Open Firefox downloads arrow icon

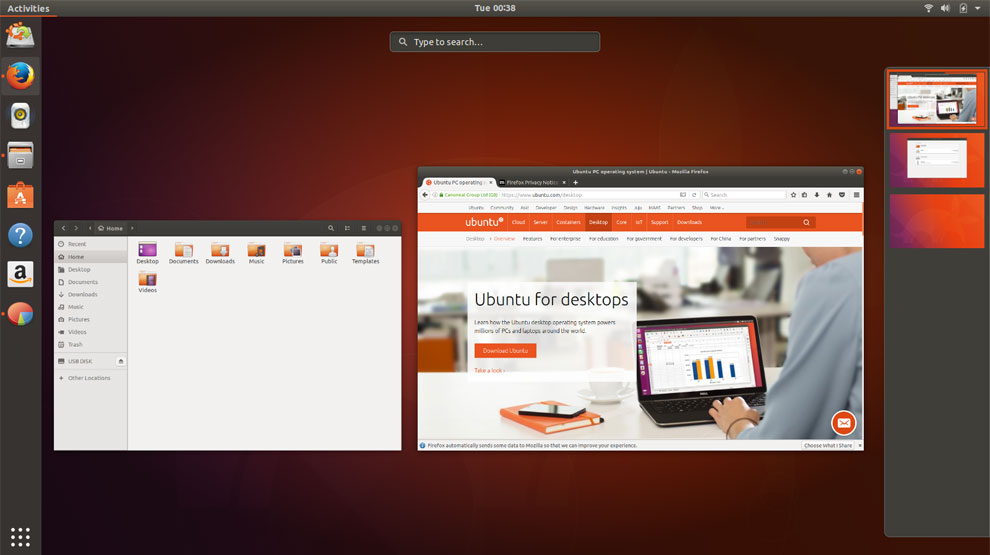pos(817,195)
